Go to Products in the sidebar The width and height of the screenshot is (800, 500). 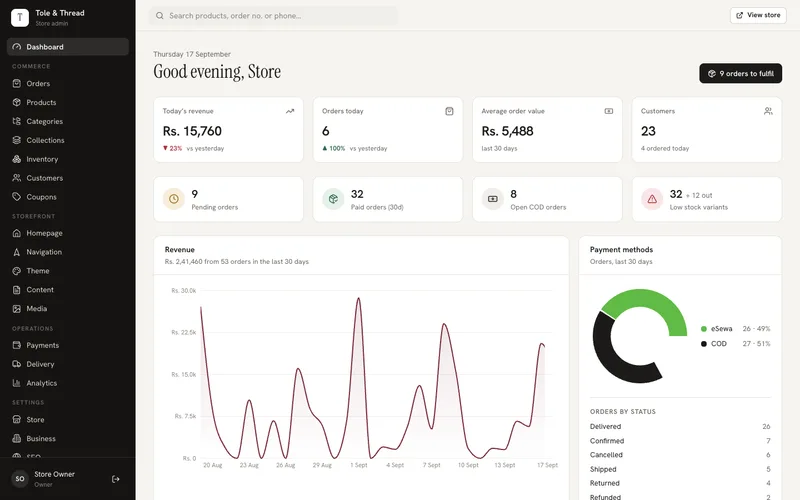tap(68, 102)
